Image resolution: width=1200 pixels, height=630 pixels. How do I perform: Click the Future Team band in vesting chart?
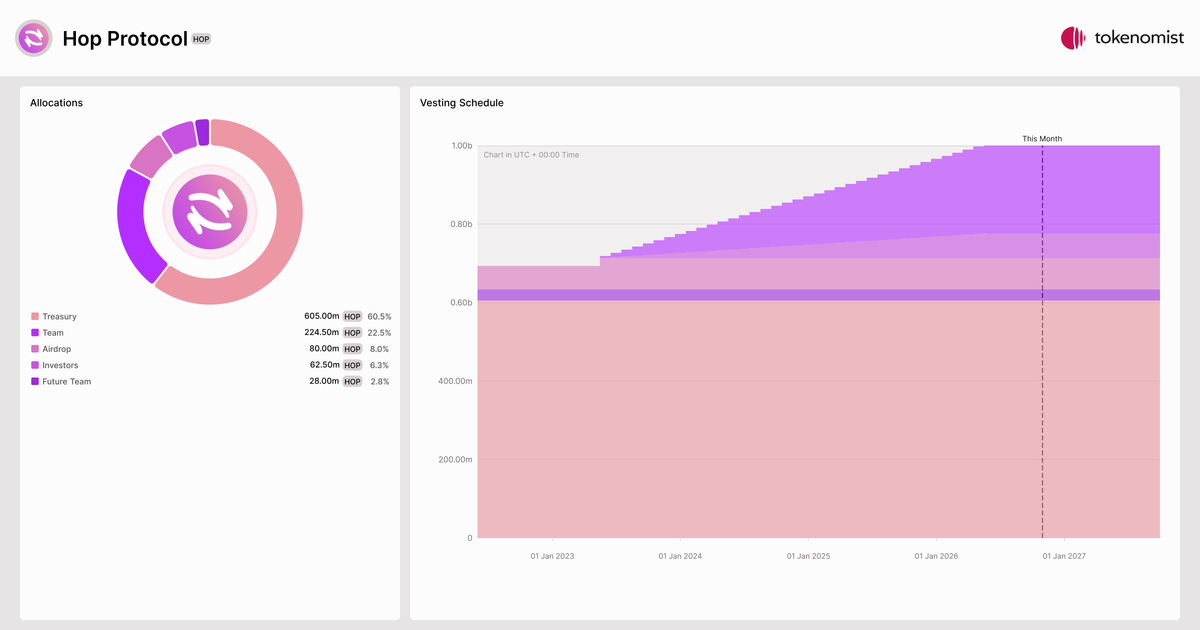818,295
